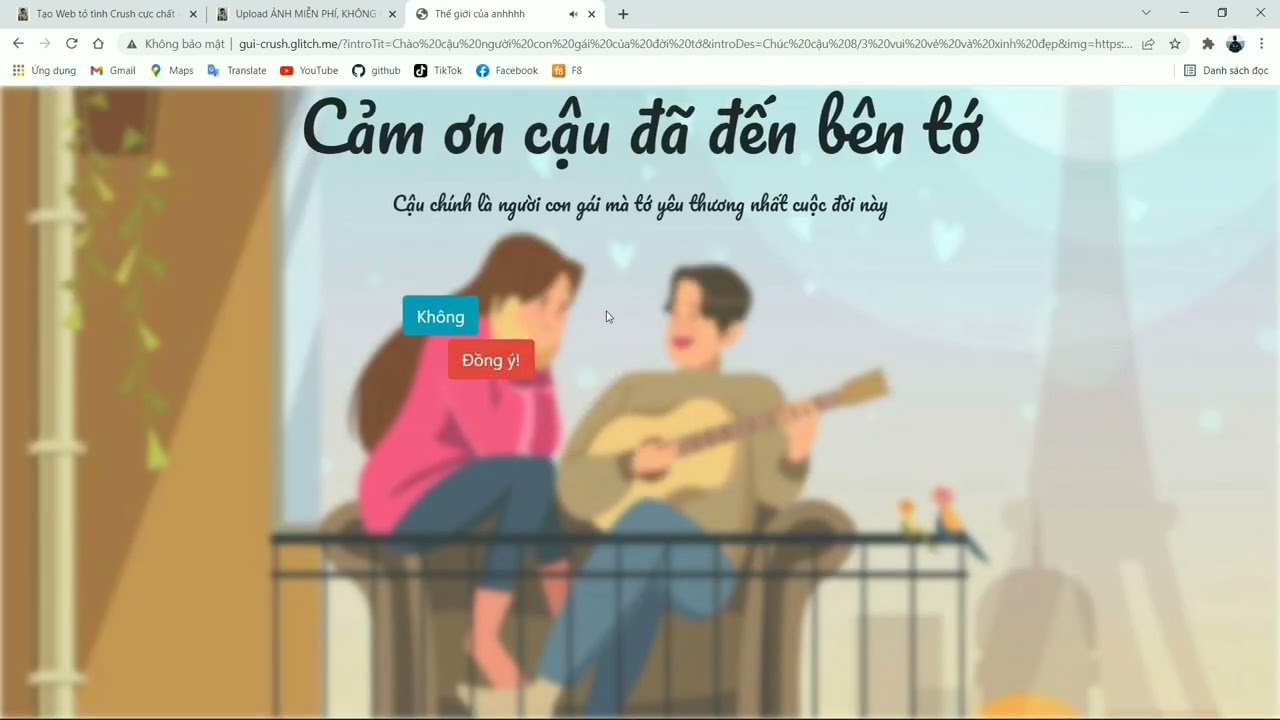Screen dimensions: 1280x720
Task: Open the Ứng dụng apps bookmark
Action: (44, 70)
